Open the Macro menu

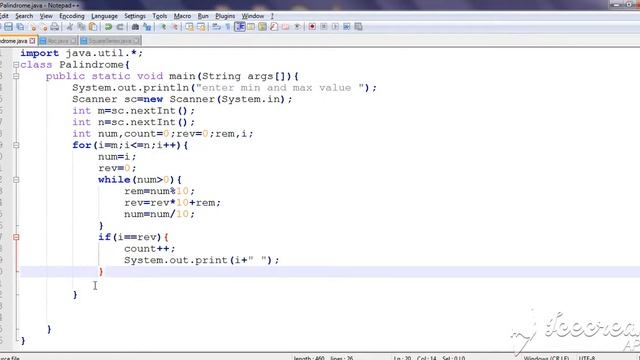(182, 16)
